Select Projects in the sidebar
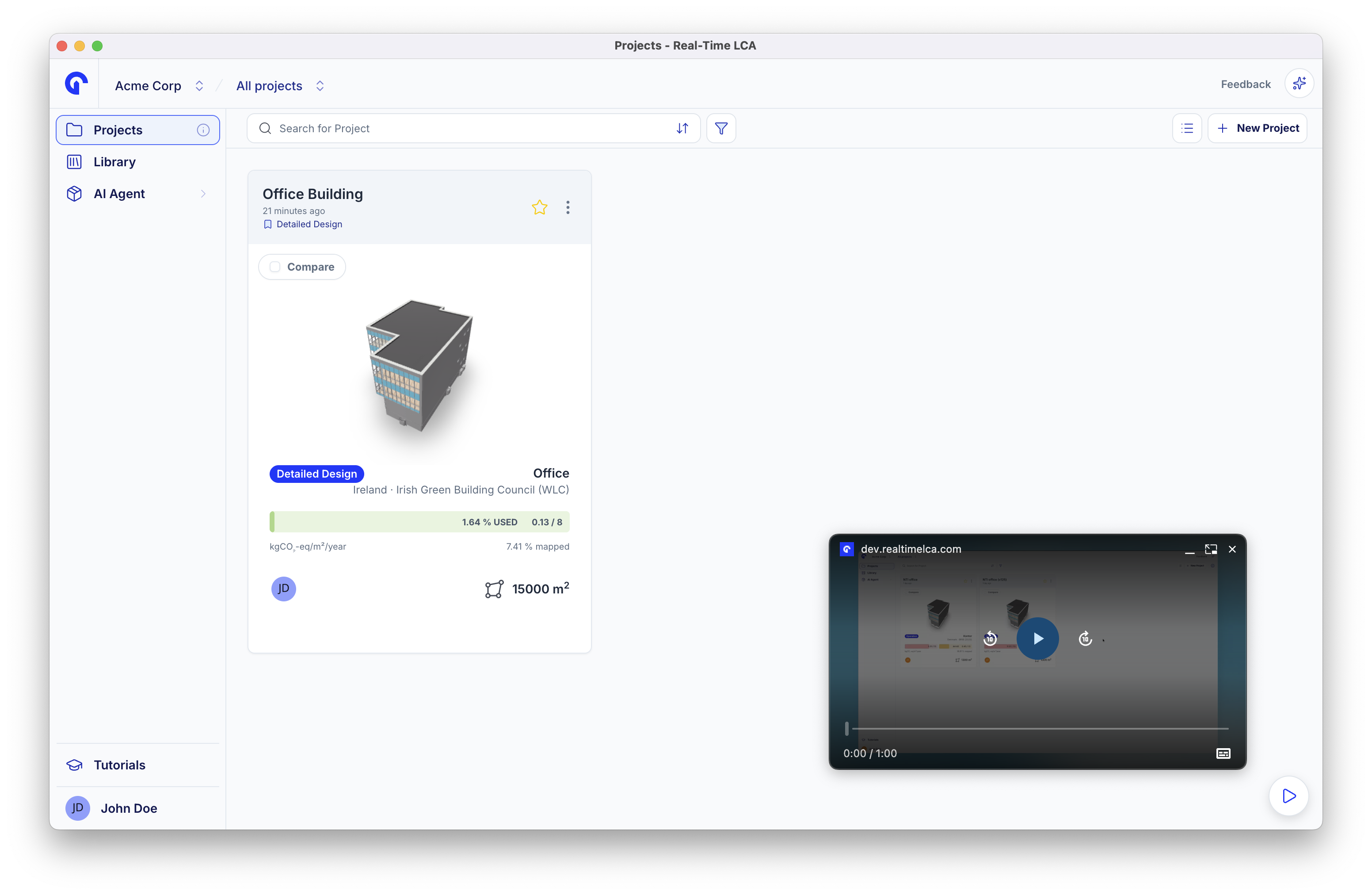Screen dimensions: 1372x895 coord(138,130)
